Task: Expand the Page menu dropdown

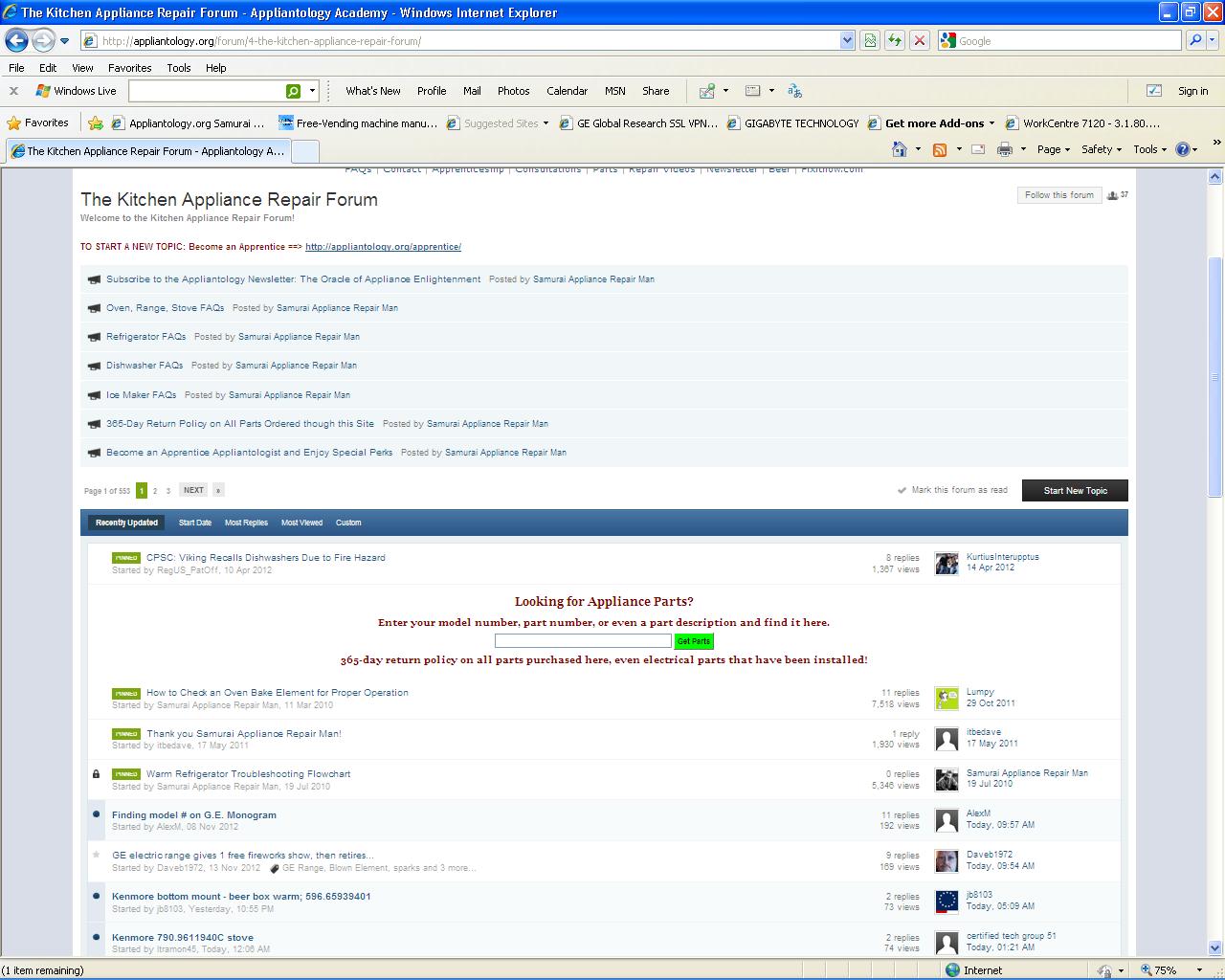Action: coord(1054,149)
